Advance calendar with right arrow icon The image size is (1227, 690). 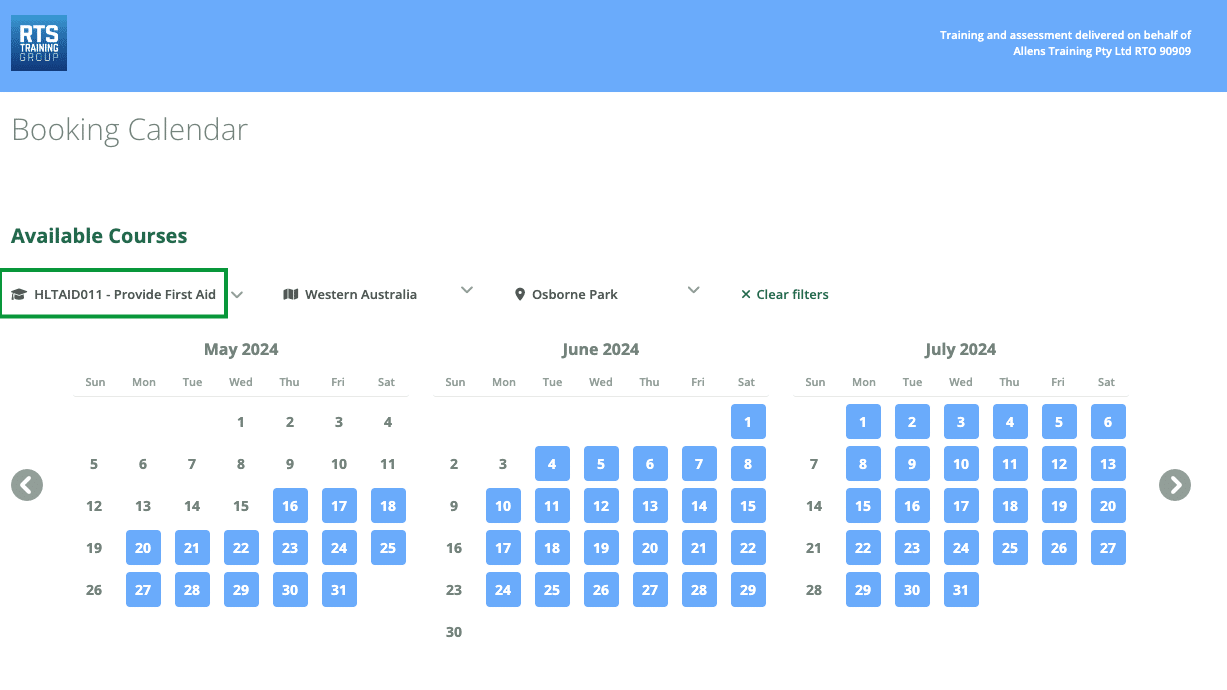(1174, 485)
